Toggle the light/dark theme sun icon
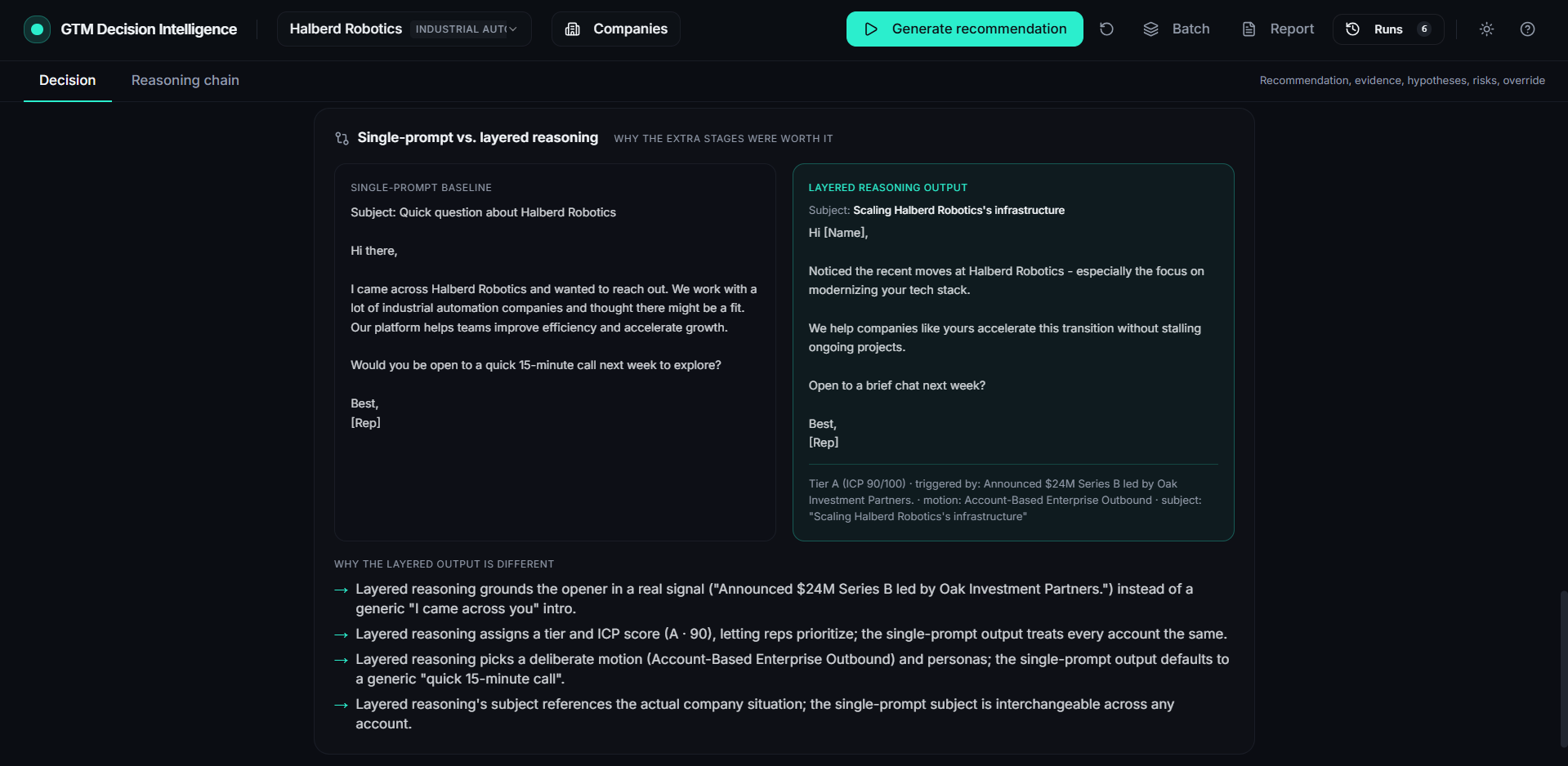Screen dimensions: 1568x766 pos(1486,29)
